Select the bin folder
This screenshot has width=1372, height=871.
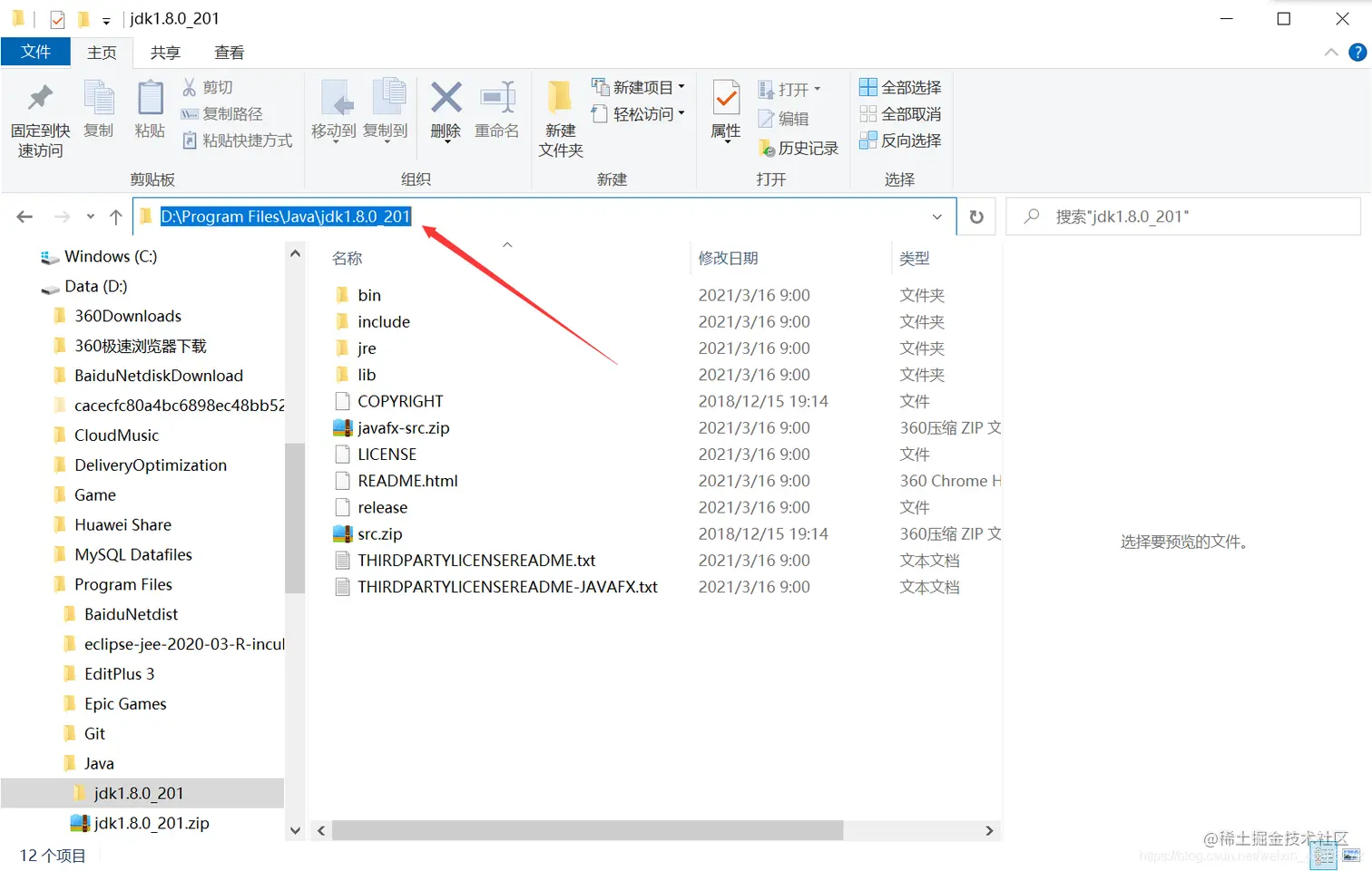[369, 296]
